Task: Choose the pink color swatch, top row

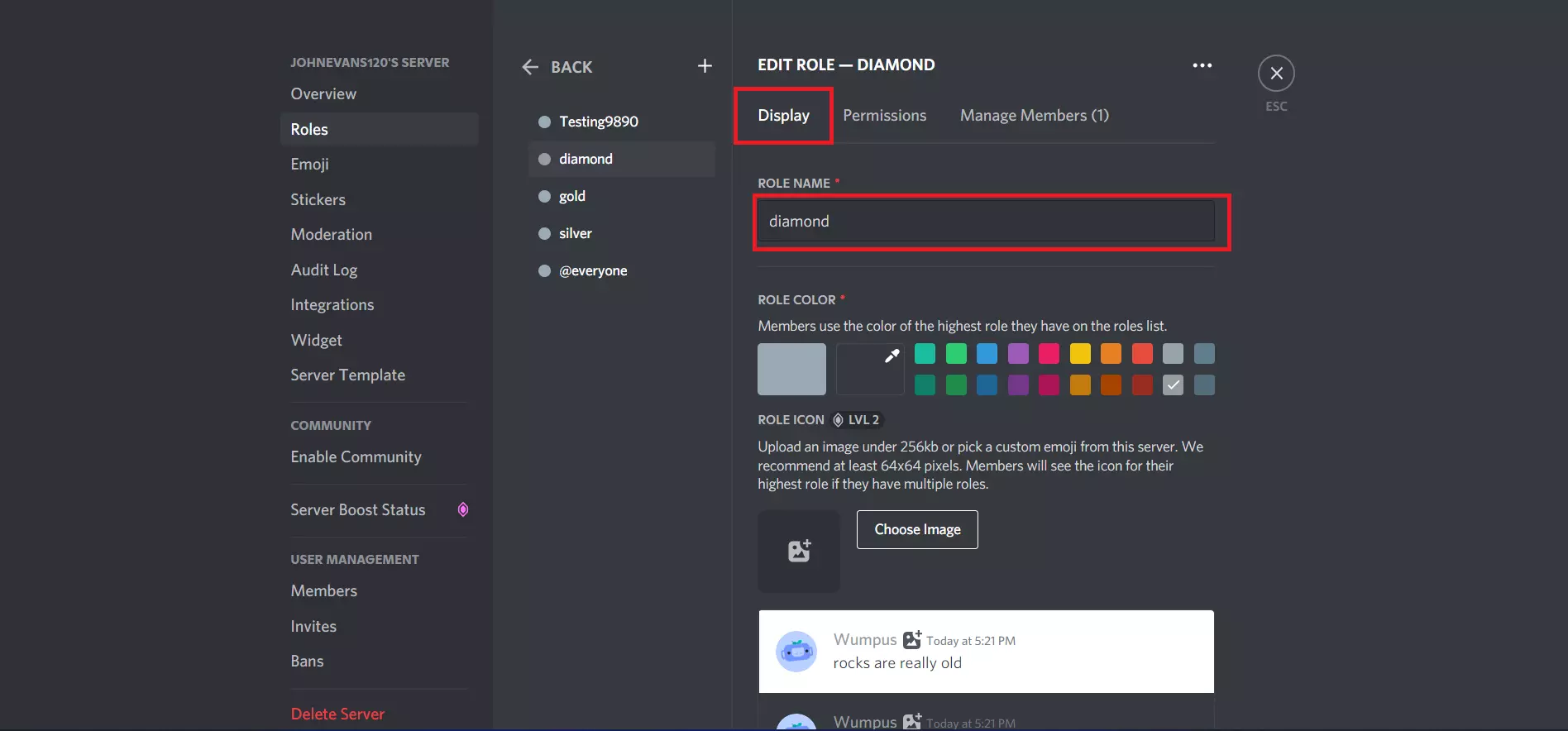Action: (x=1049, y=354)
